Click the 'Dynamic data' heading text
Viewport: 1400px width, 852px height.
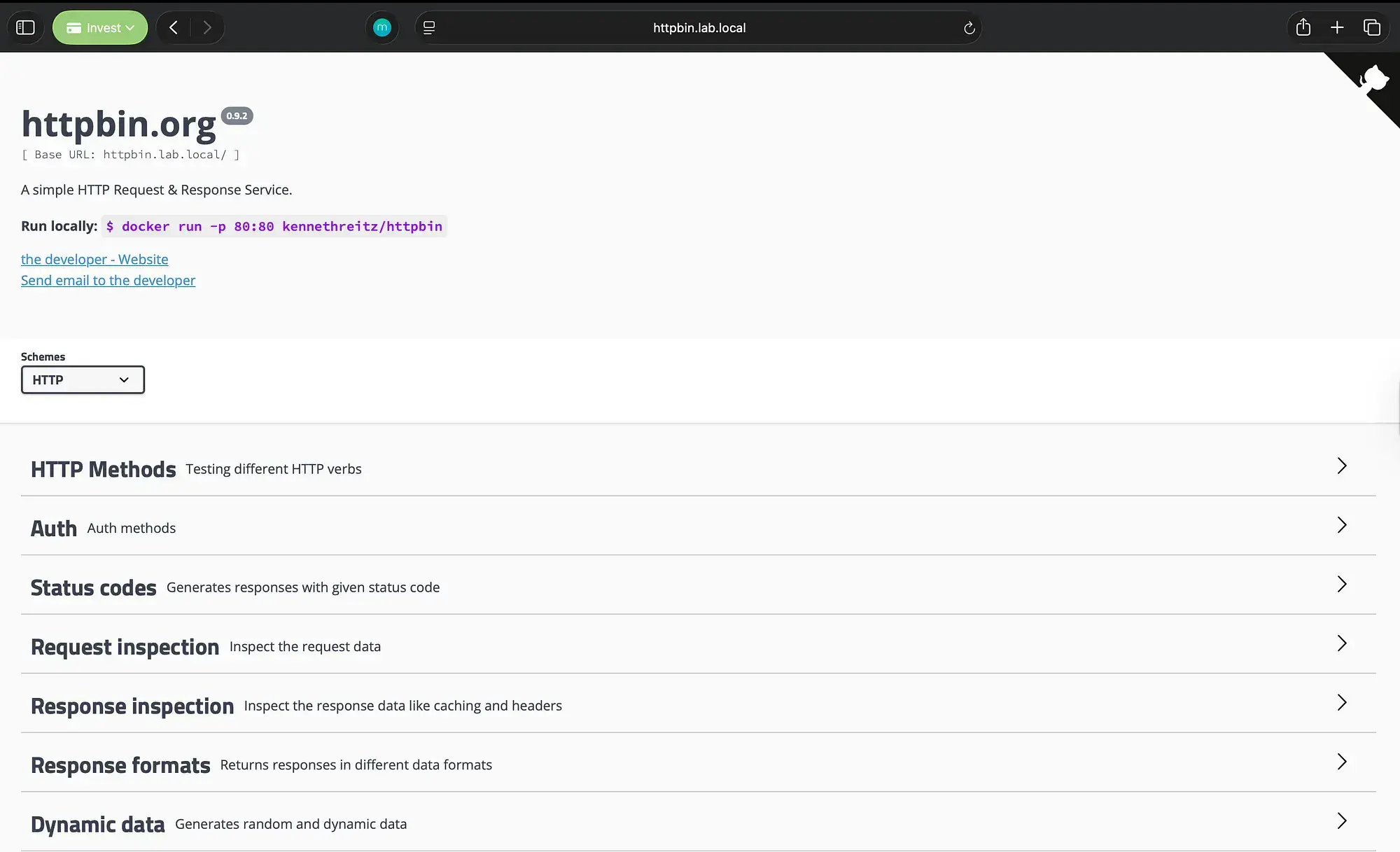98,824
